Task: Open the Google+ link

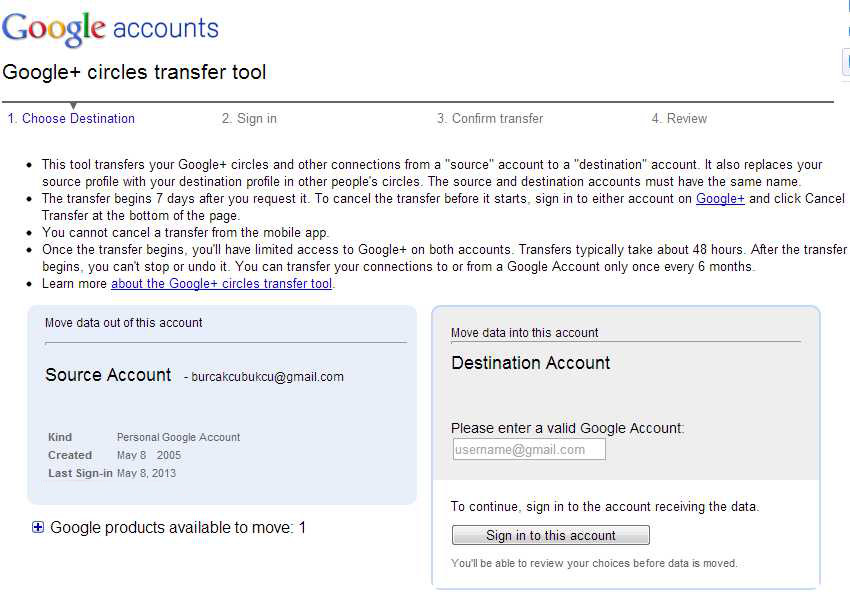Action: [720, 199]
